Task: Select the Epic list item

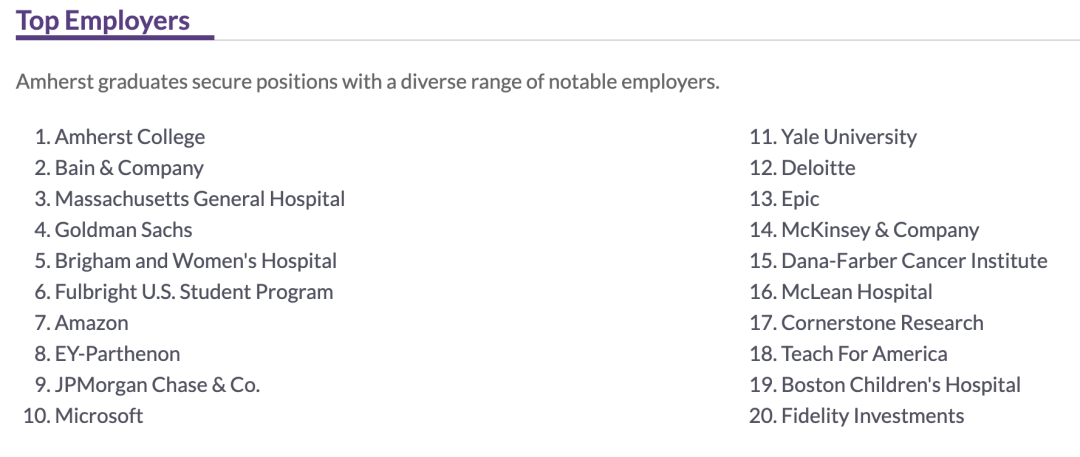Action: (800, 199)
